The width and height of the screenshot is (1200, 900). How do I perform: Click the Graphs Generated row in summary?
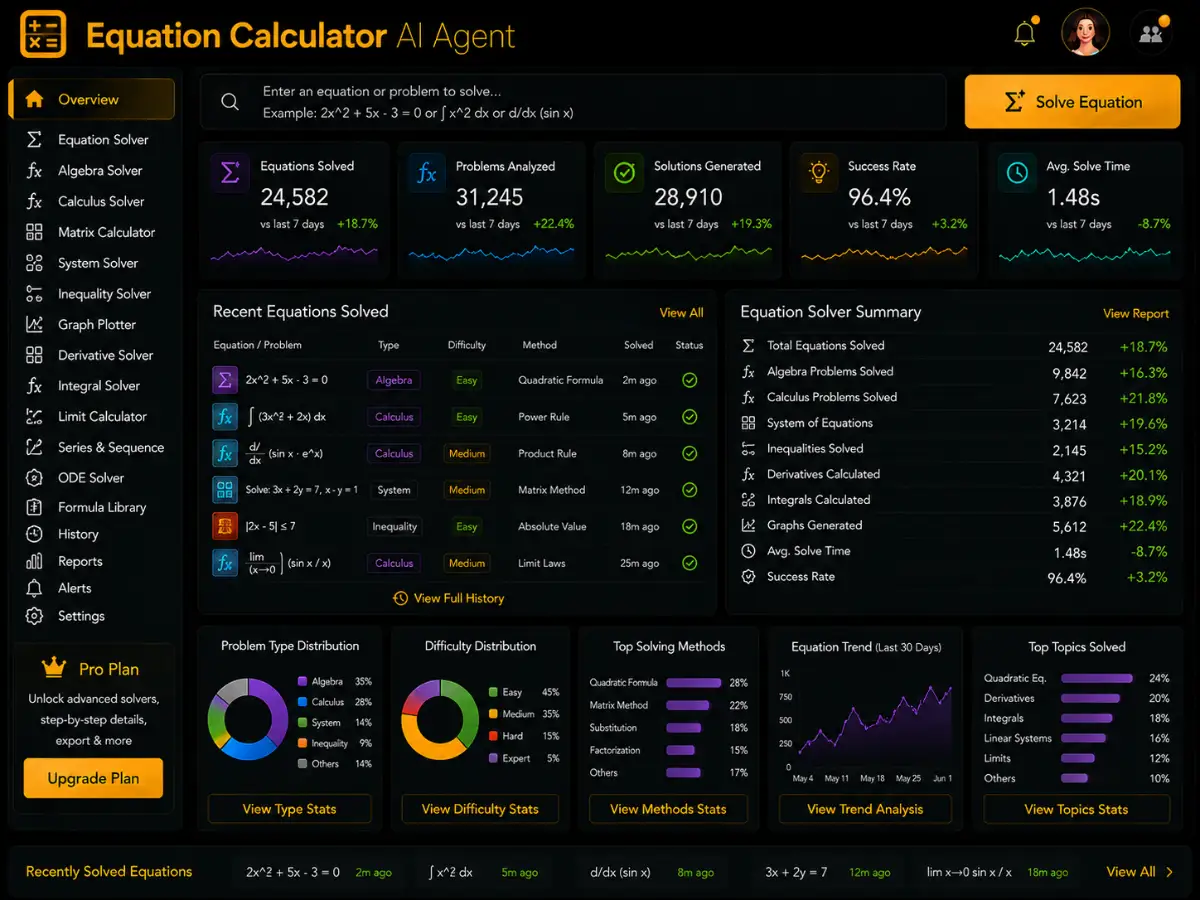click(954, 525)
